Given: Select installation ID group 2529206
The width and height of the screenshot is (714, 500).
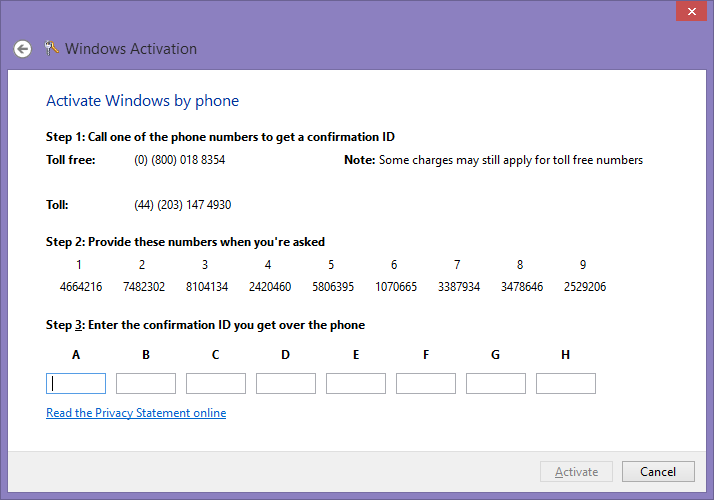Looking at the screenshot, I should click(x=585, y=287).
